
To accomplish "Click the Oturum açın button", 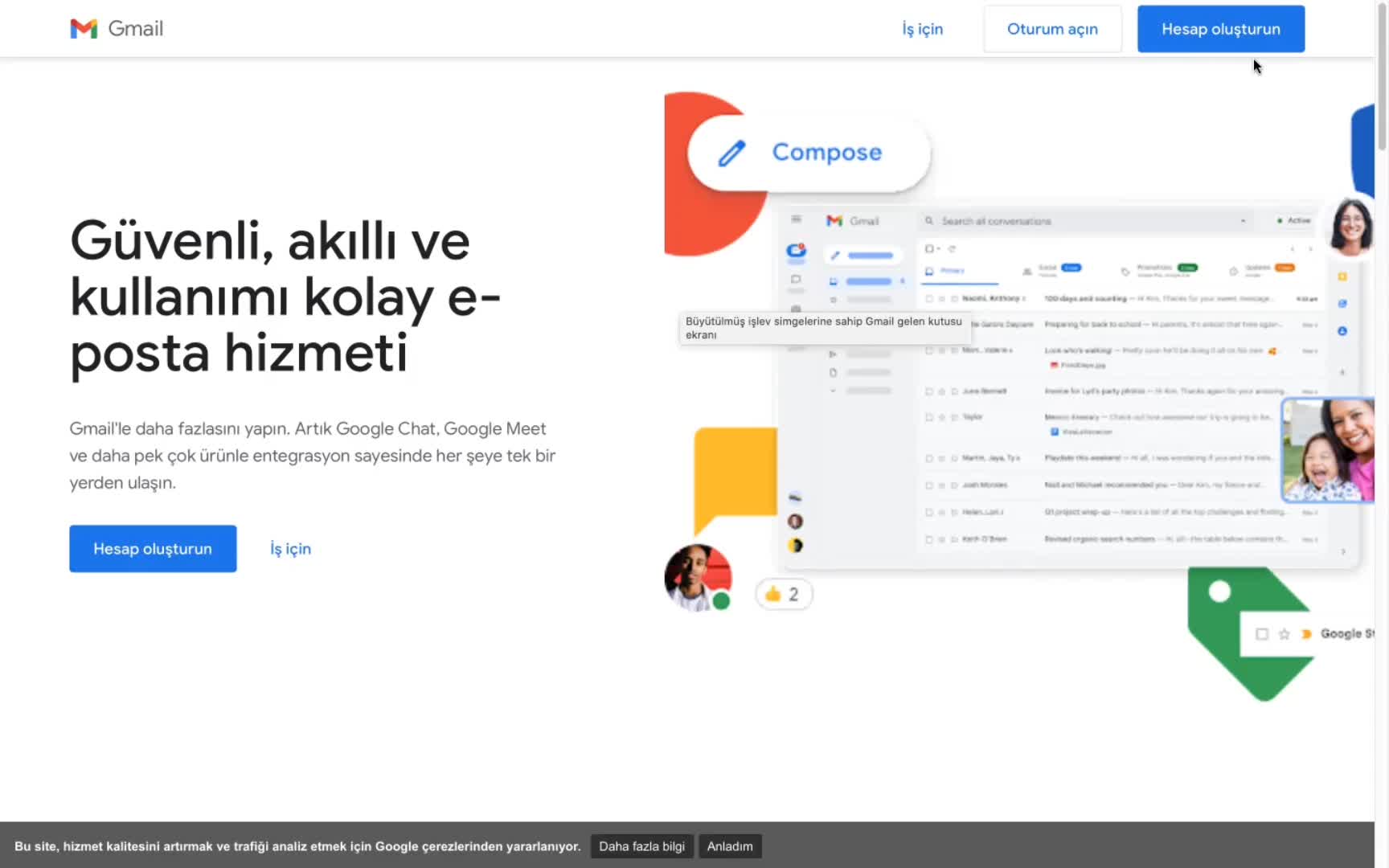I will click(1052, 29).
